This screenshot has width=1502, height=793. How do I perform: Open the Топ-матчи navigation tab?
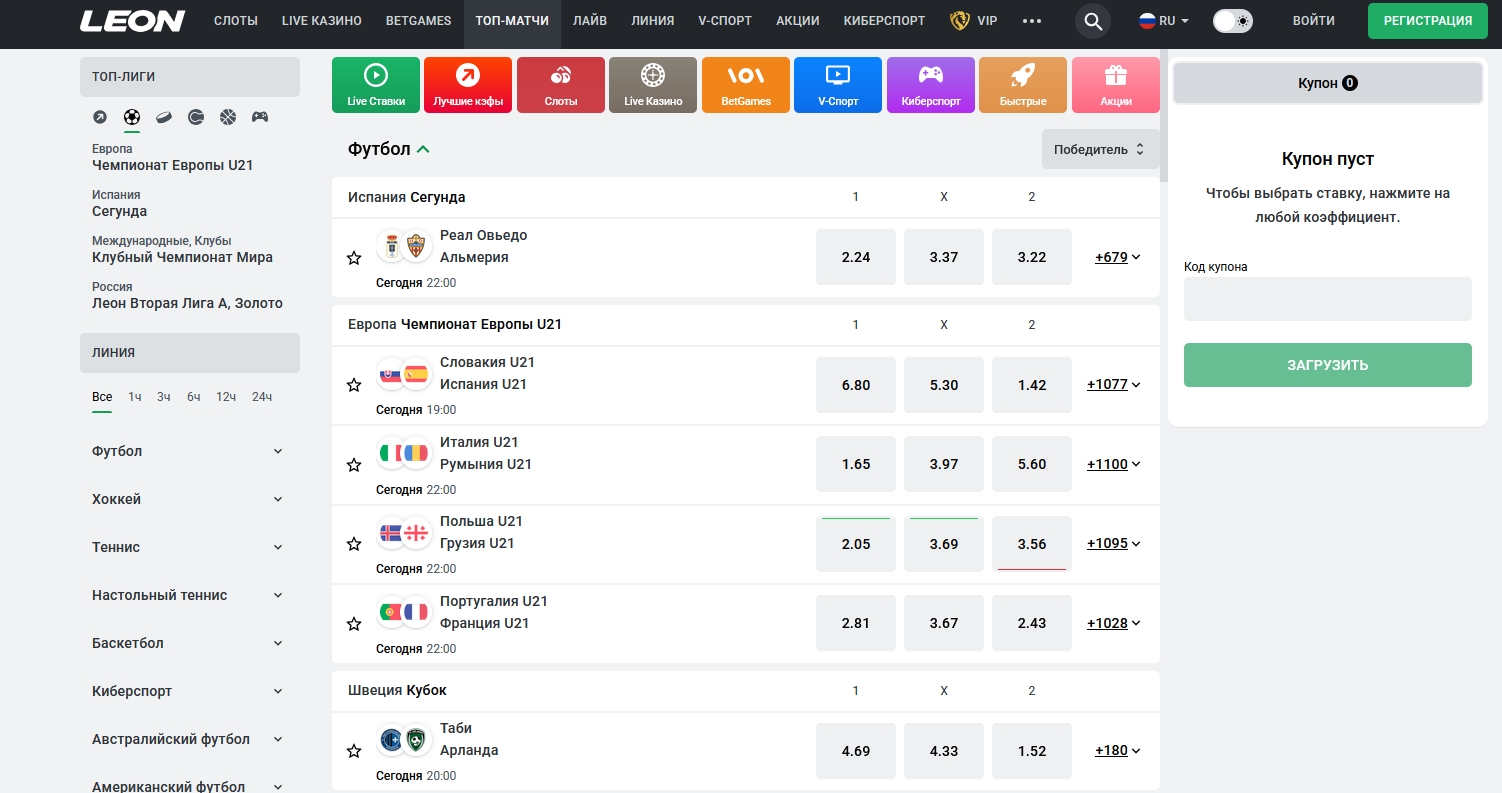pos(512,21)
